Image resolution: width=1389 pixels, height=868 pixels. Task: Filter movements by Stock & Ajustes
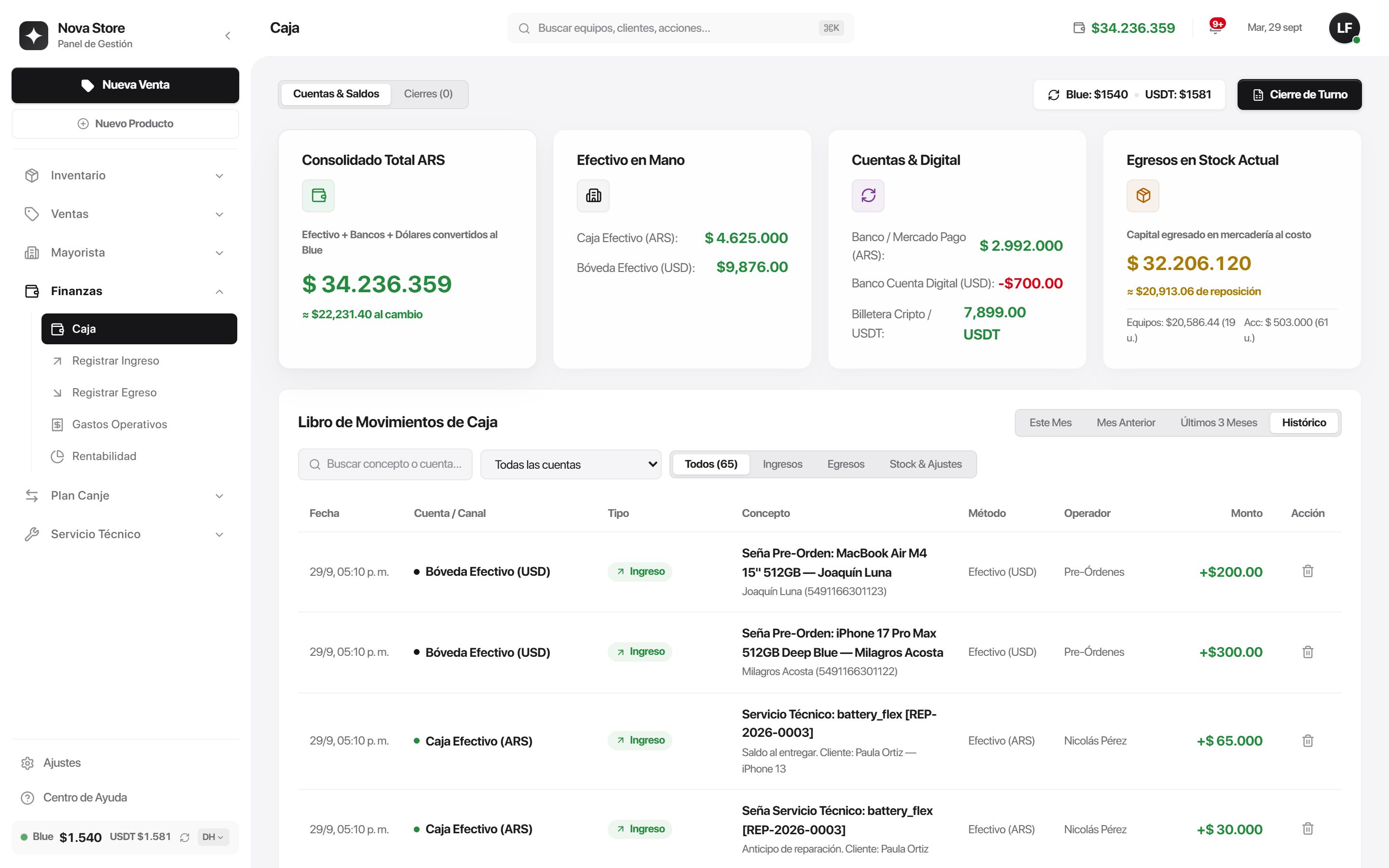[x=925, y=464]
